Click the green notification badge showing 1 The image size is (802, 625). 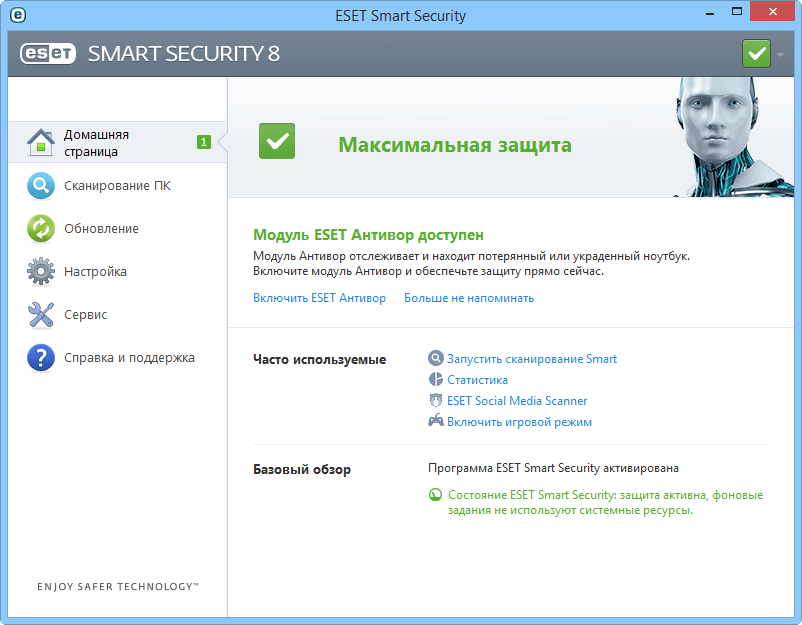pos(203,142)
